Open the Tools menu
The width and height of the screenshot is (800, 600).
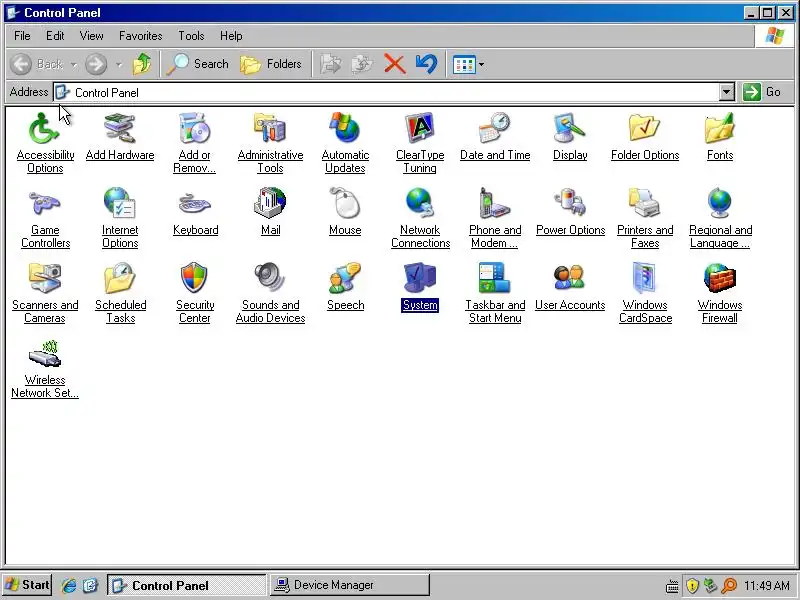coord(191,36)
